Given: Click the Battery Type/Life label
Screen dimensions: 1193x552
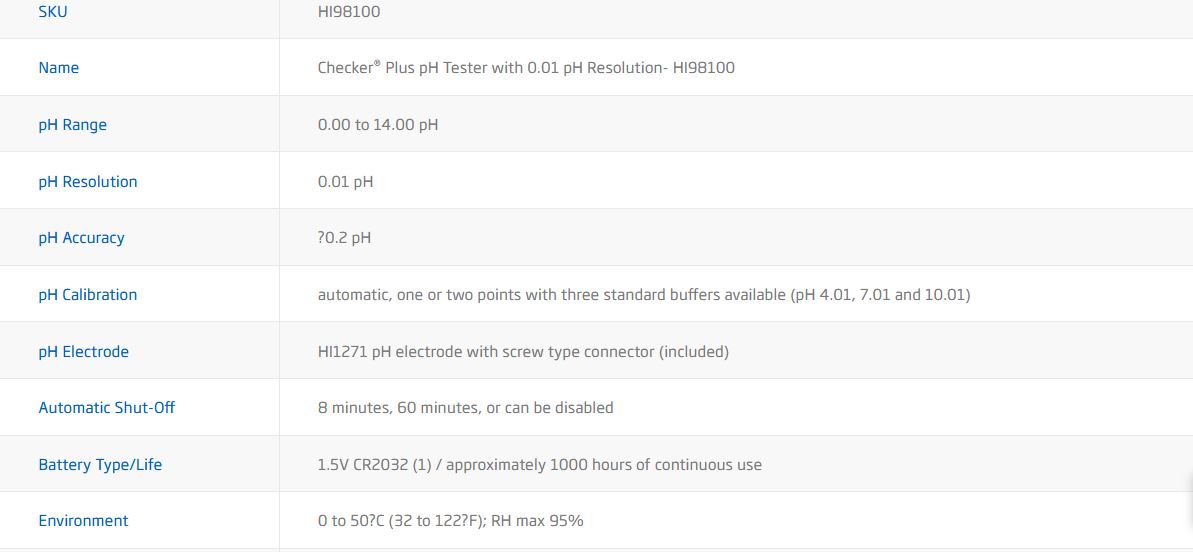Looking at the screenshot, I should [100, 465].
